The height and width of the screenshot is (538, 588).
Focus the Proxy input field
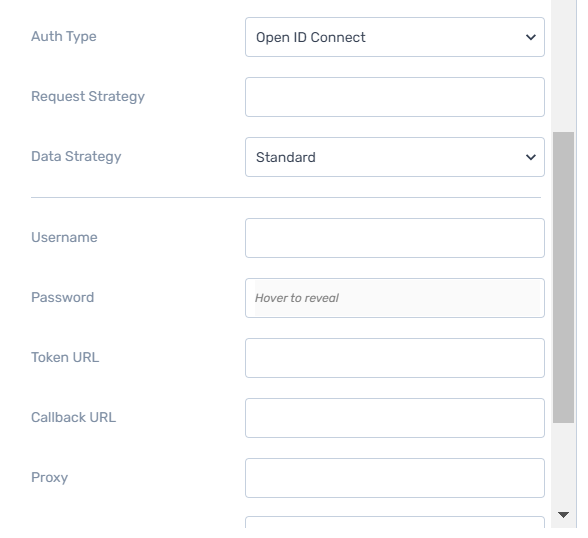(x=394, y=478)
